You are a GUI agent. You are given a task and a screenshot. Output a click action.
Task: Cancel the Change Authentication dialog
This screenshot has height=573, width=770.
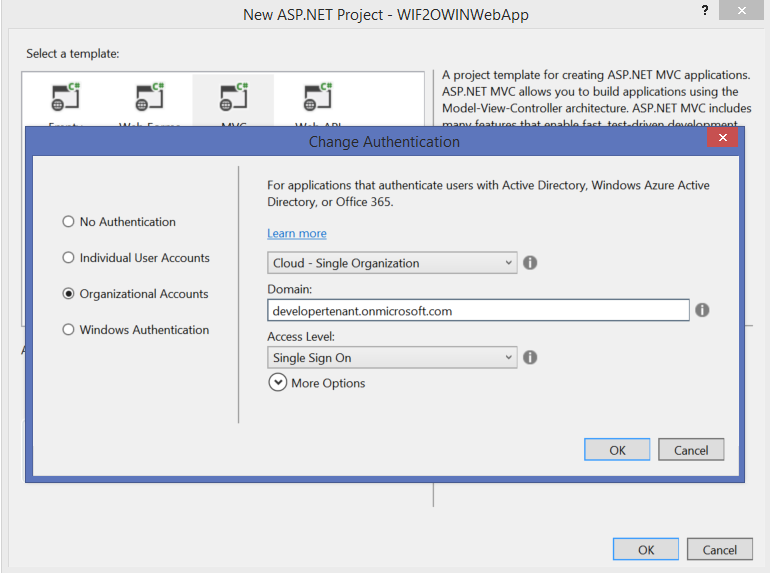pos(691,450)
